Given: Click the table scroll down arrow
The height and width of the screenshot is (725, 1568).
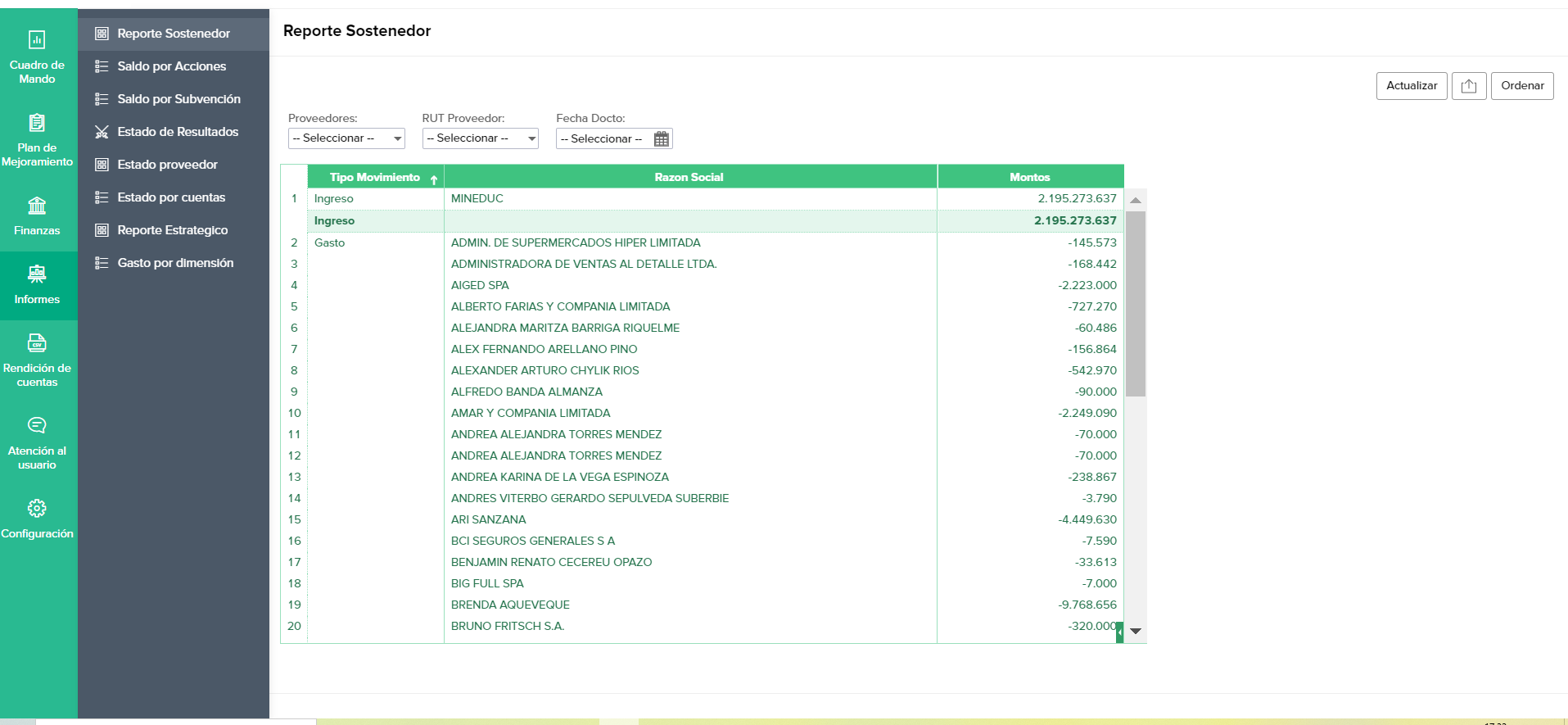Looking at the screenshot, I should pyautogui.click(x=1136, y=631).
